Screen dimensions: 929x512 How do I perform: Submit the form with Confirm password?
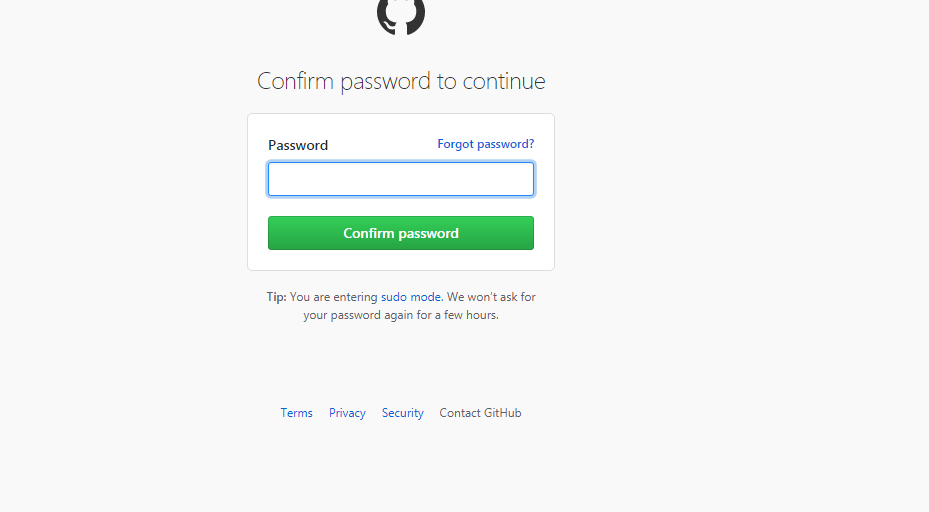tap(401, 233)
